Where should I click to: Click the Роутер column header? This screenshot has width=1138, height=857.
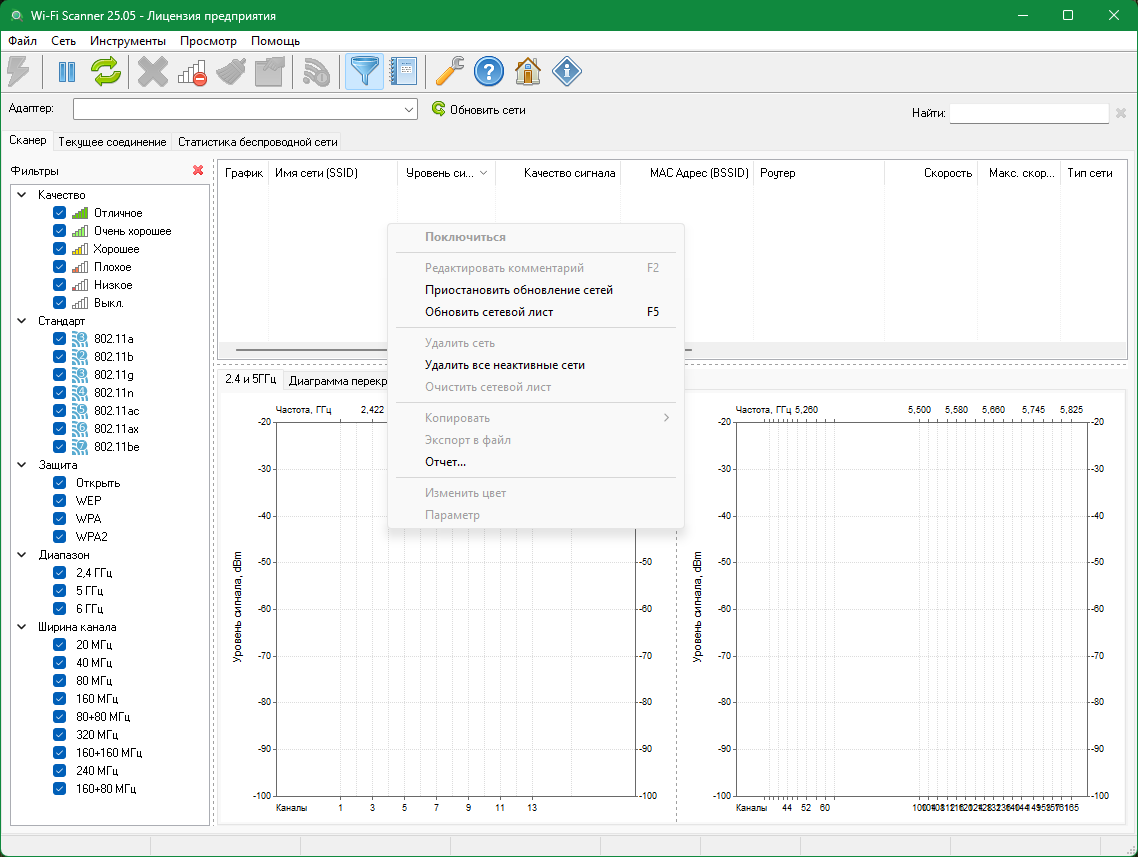coord(819,173)
